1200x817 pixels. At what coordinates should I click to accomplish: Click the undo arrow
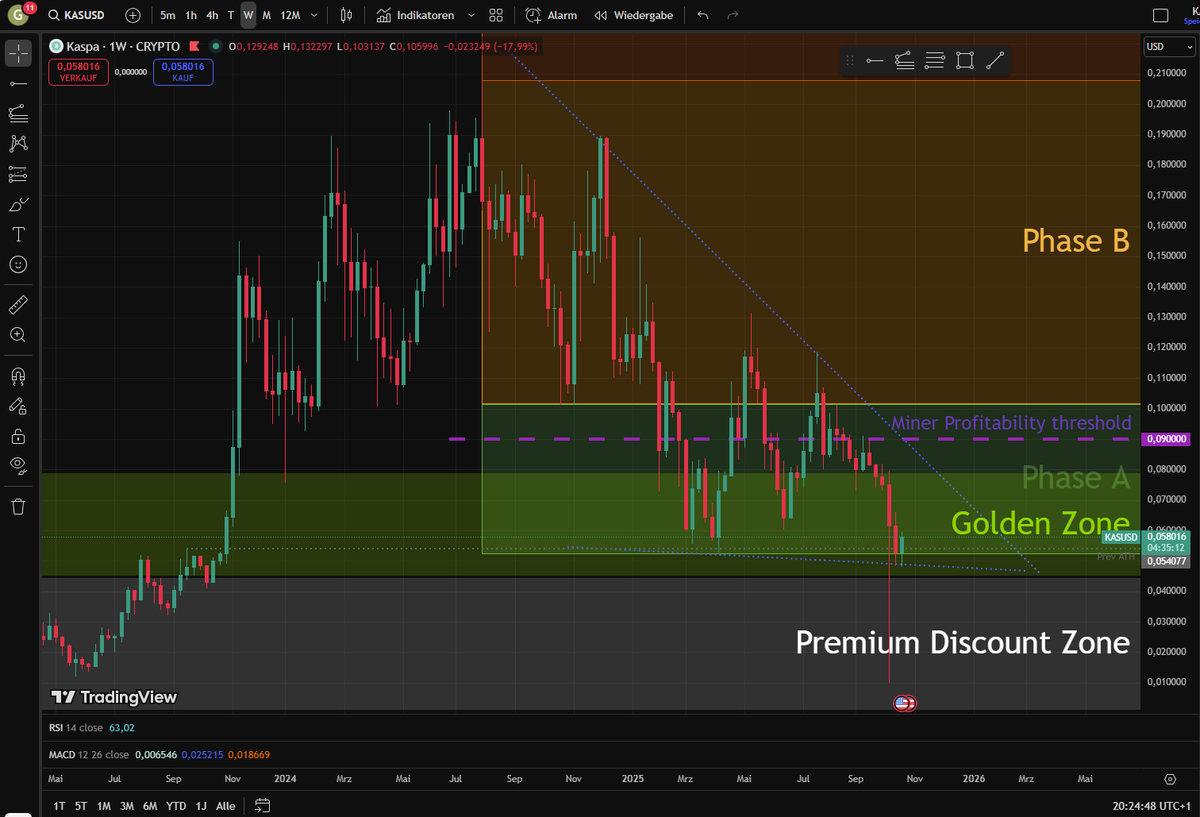702,15
